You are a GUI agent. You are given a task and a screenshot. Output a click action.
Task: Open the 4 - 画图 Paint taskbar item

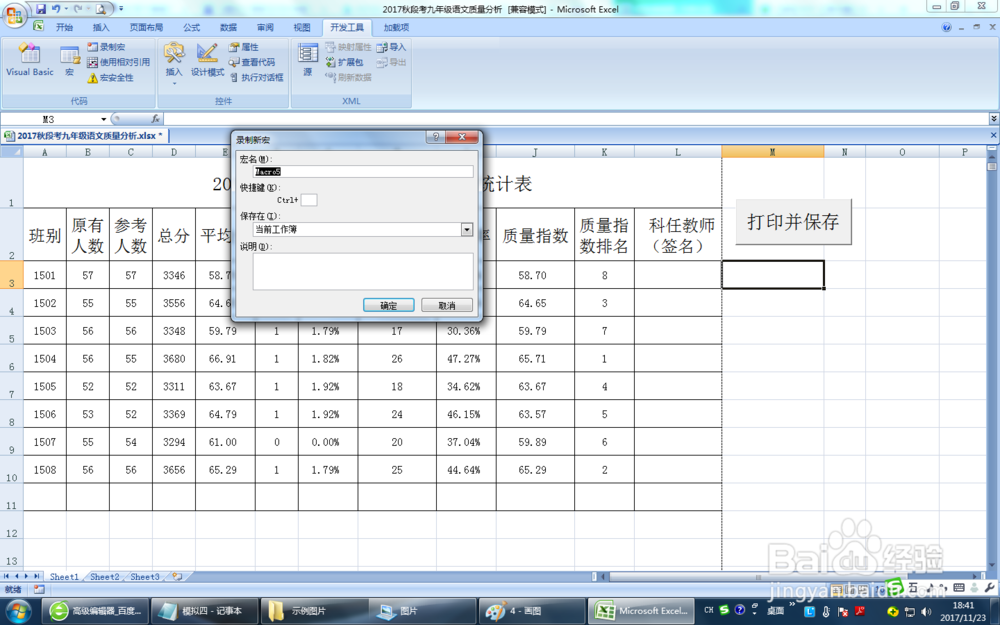(532, 611)
